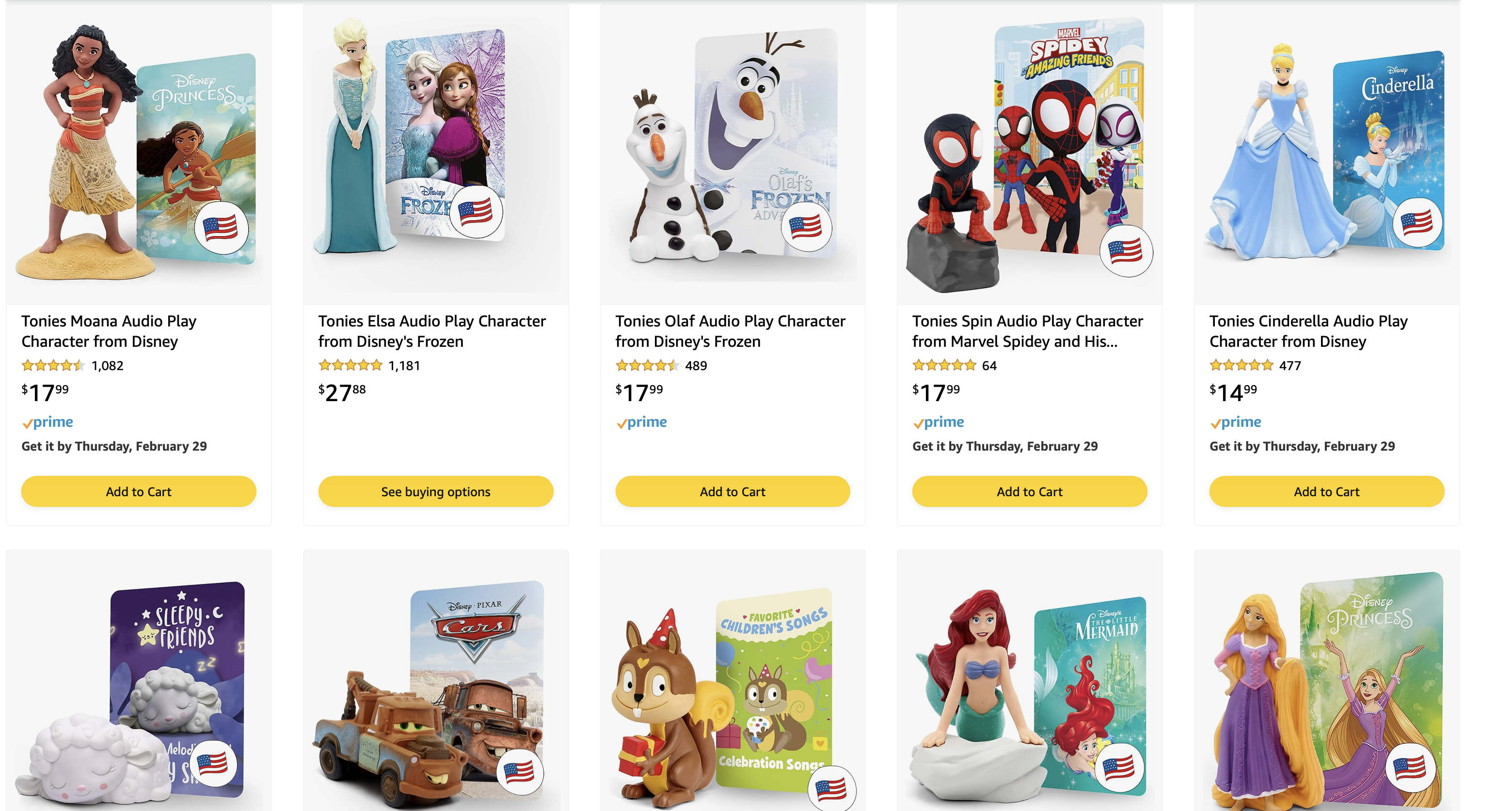Open Tonies Olaf Audio Play Character title
The height and width of the screenshot is (811, 1512).
click(x=730, y=331)
